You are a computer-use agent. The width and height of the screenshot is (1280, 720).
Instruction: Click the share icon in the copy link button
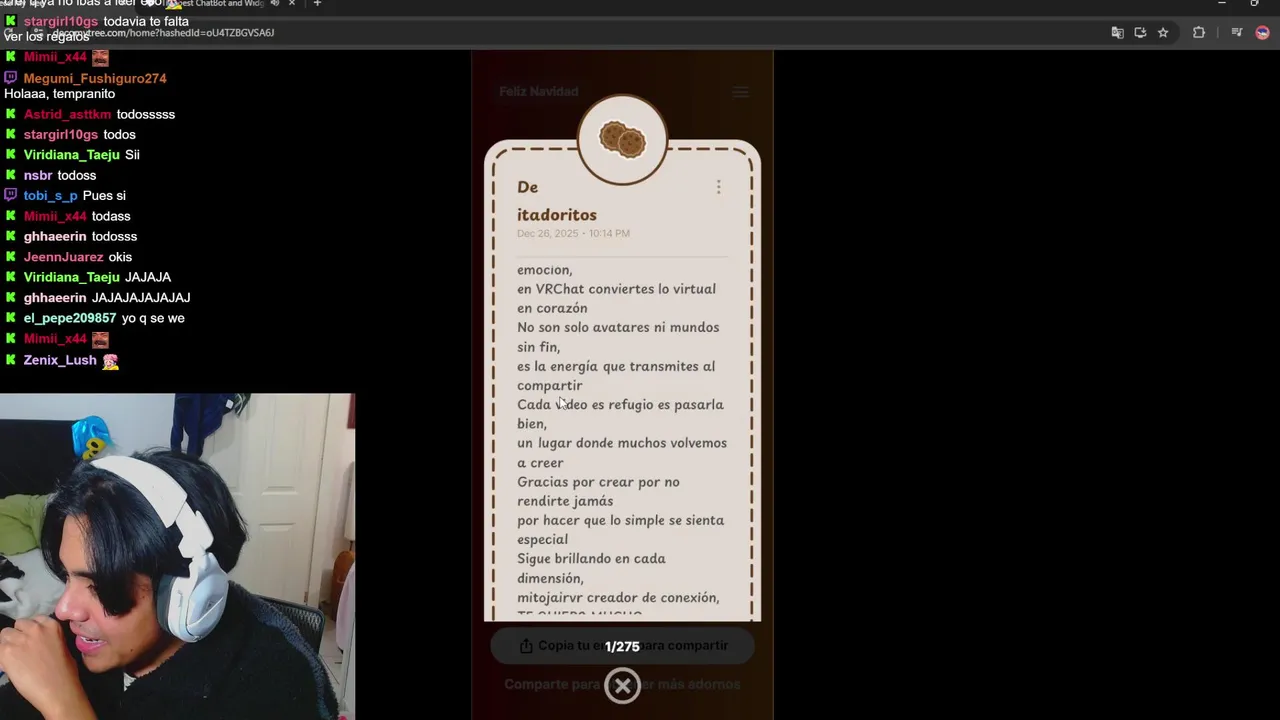526,646
